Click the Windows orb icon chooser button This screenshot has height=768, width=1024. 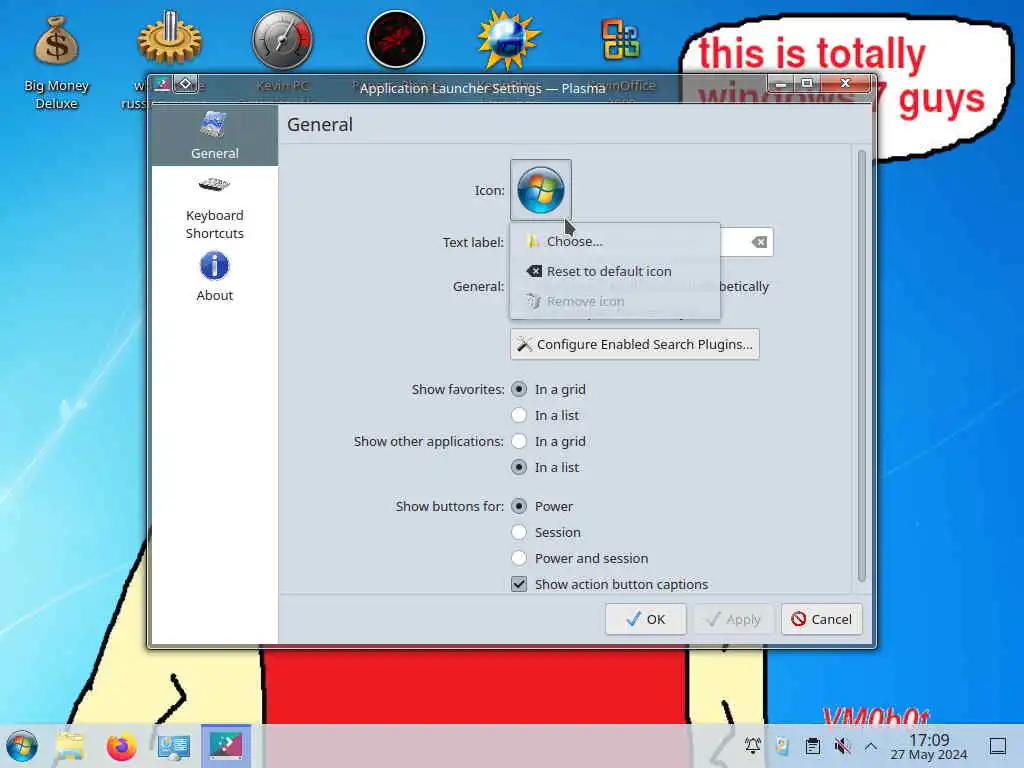pyautogui.click(x=541, y=190)
